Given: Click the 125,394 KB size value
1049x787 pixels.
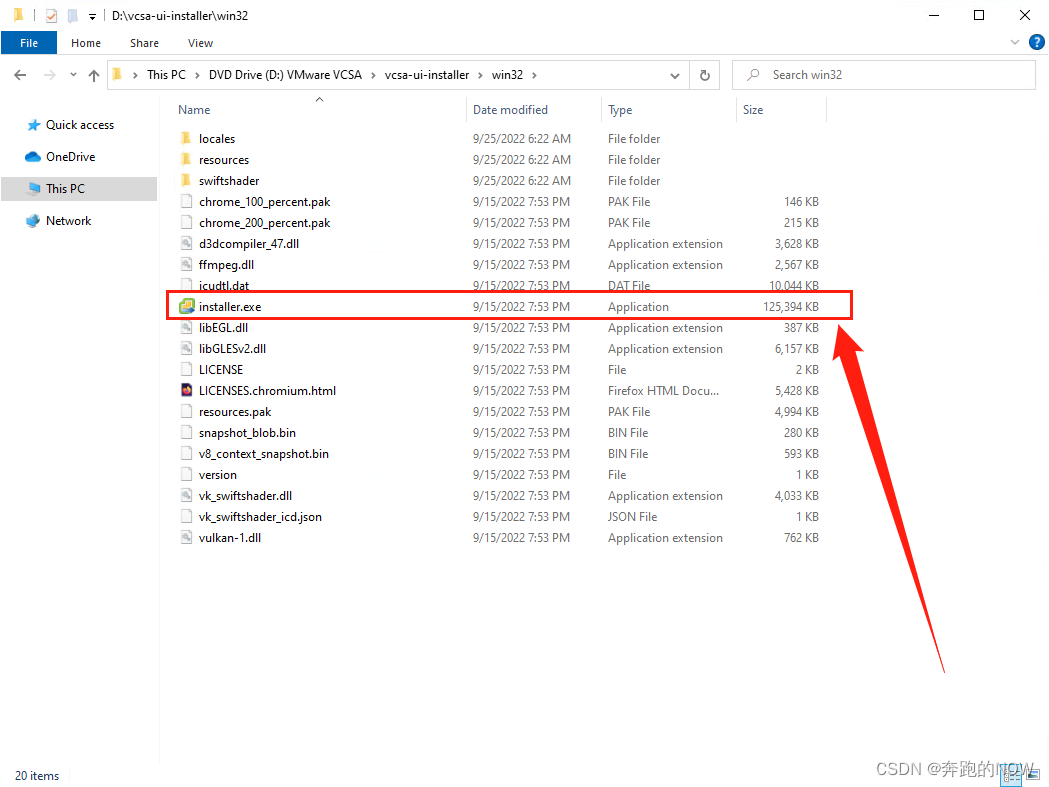Looking at the screenshot, I should (x=791, y=307).
